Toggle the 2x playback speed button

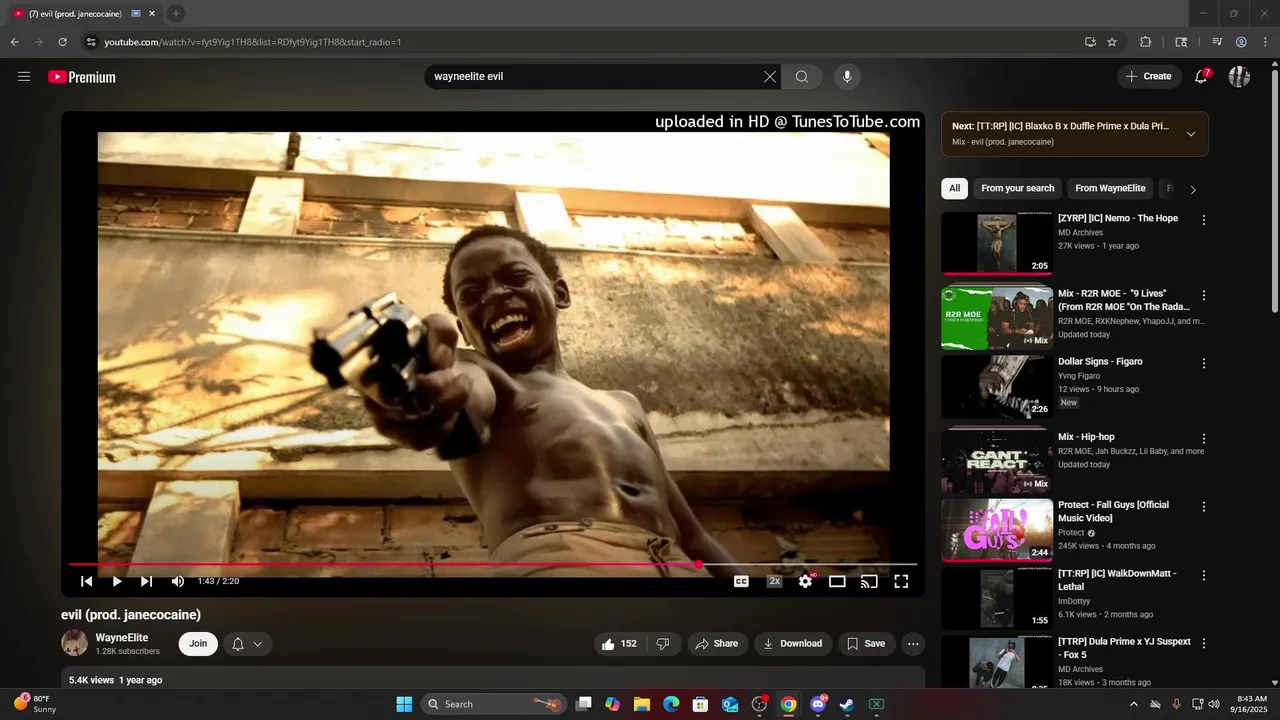click(774, 581)
